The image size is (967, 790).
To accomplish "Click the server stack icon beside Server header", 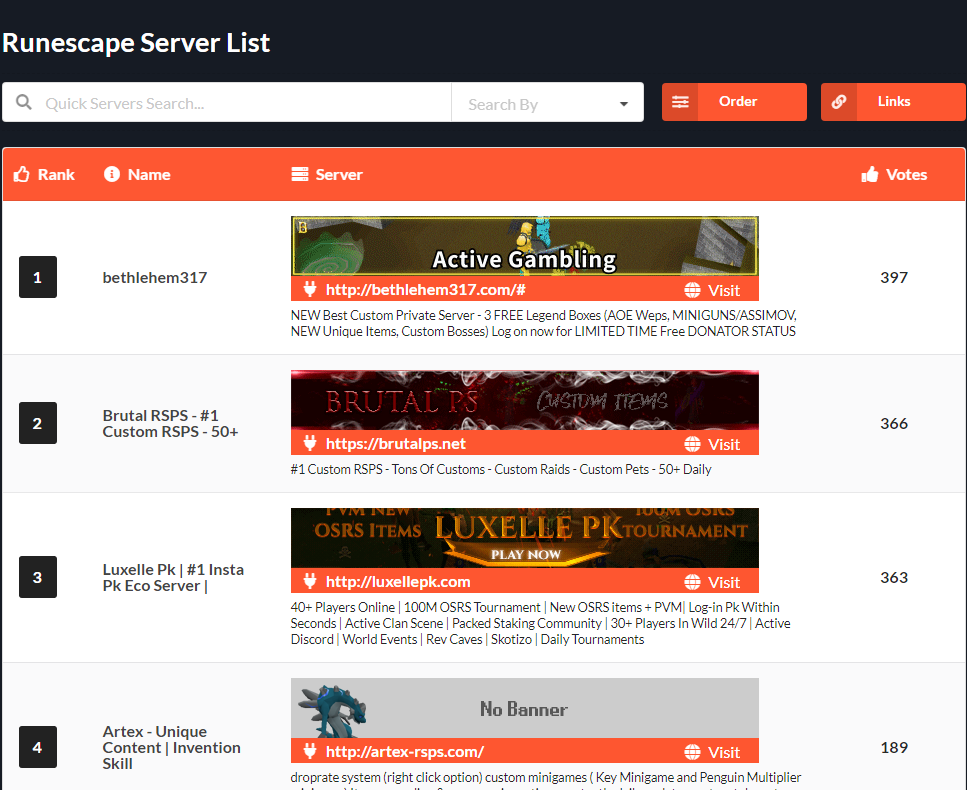I will pyautogui.click(x=300, y=175).
